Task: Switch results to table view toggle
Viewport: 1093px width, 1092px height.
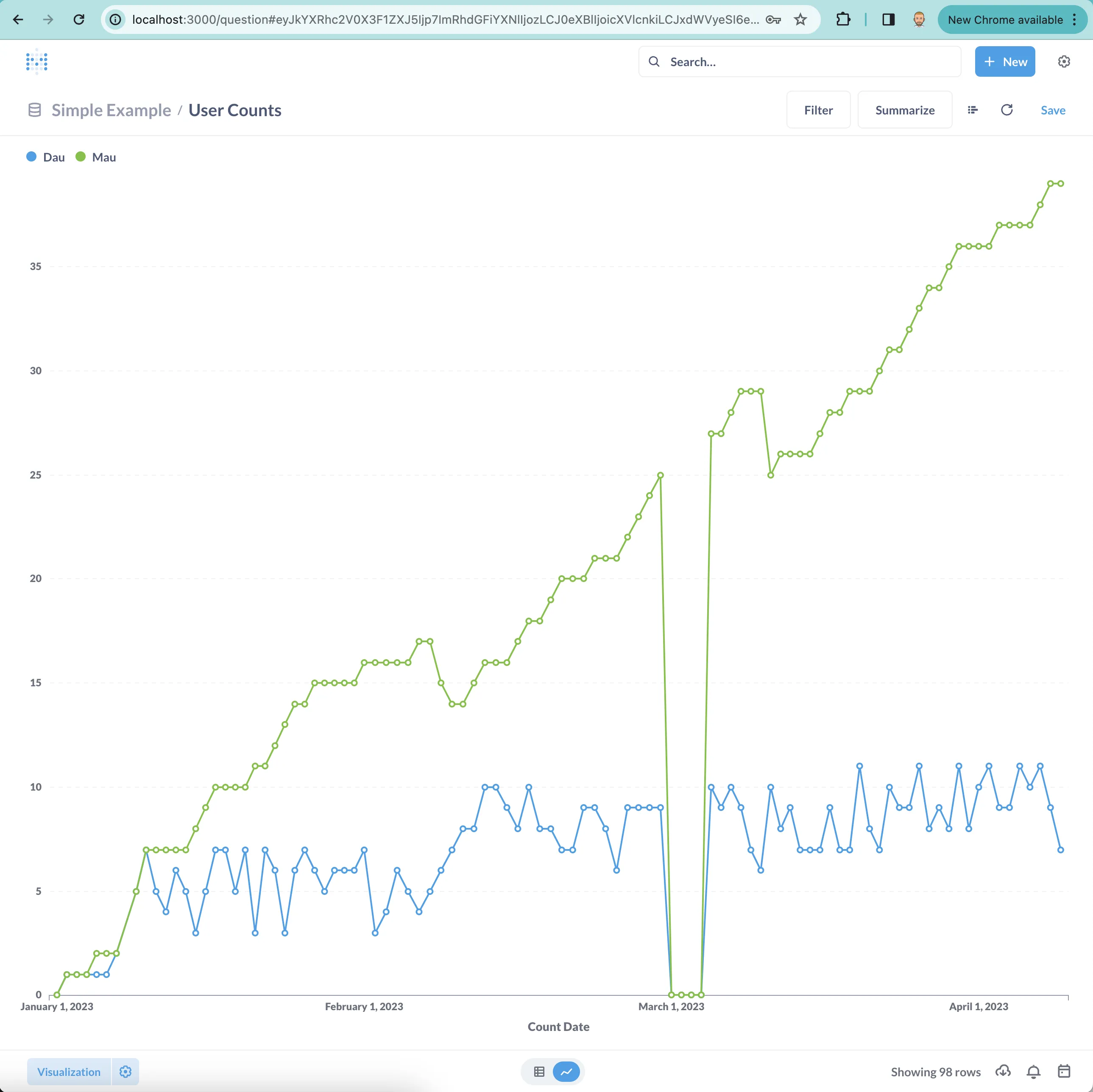Action: pyautogui.click(x=538, y=1071)
